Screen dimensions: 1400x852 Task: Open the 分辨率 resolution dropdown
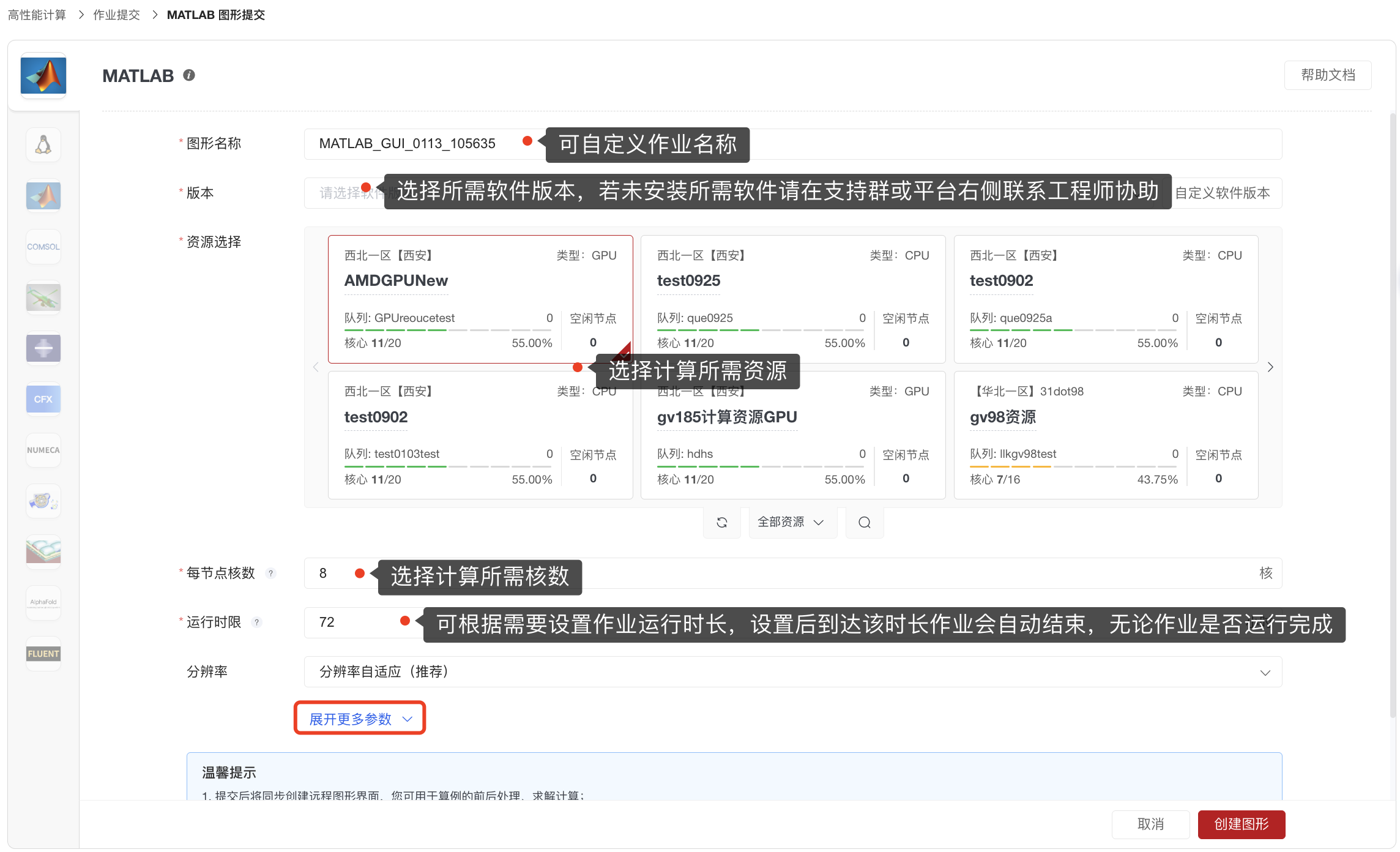pos(792,672)
